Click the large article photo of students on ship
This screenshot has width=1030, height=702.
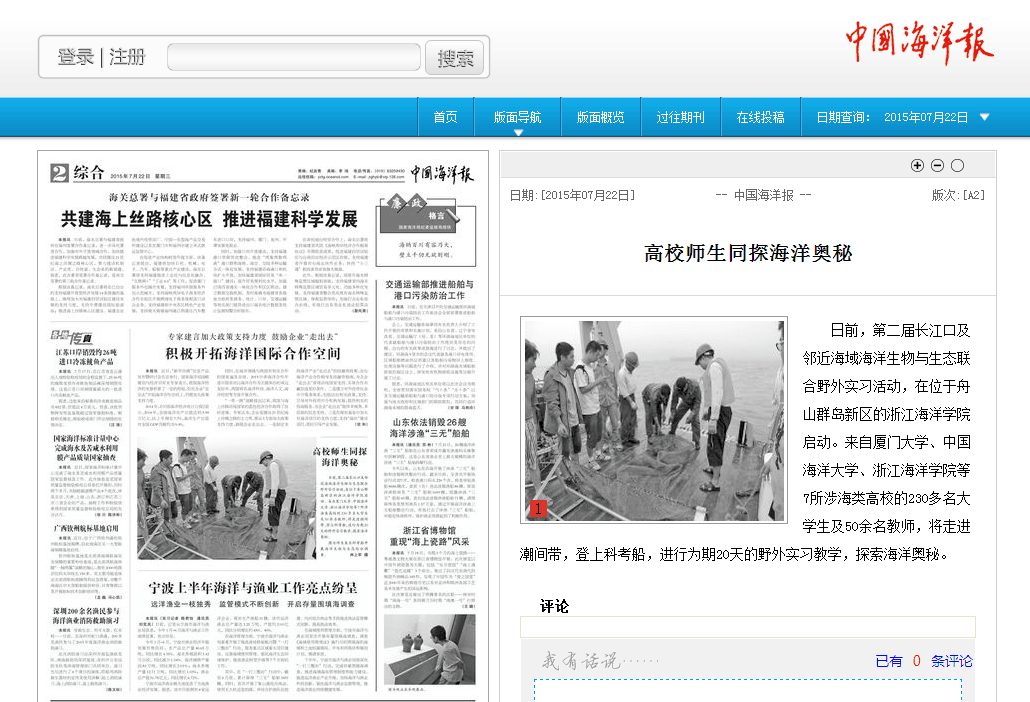click(x=654, y=420)
